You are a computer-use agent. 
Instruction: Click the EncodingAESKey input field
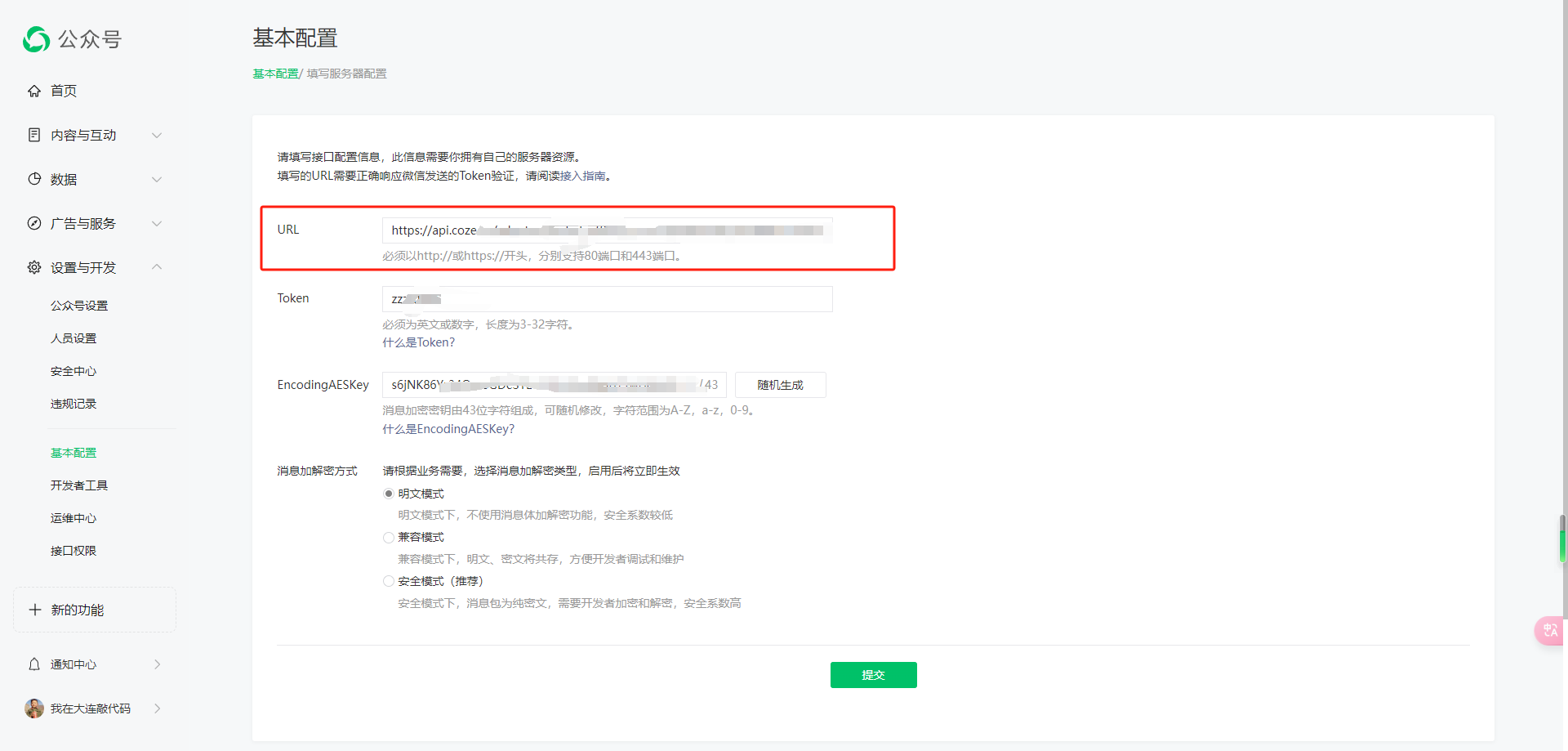point(555,385)
